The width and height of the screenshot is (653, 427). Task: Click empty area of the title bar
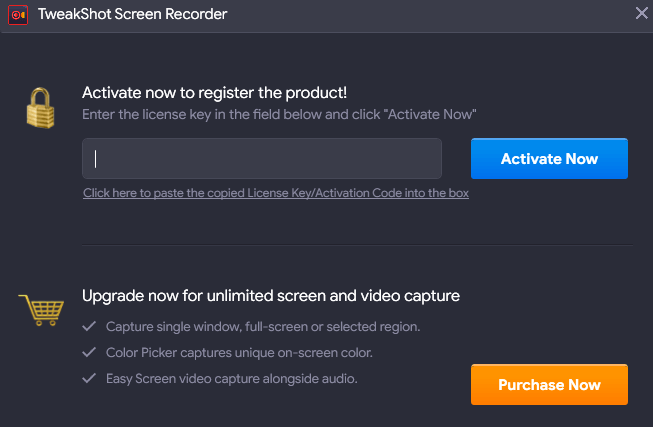coord(430,14)
